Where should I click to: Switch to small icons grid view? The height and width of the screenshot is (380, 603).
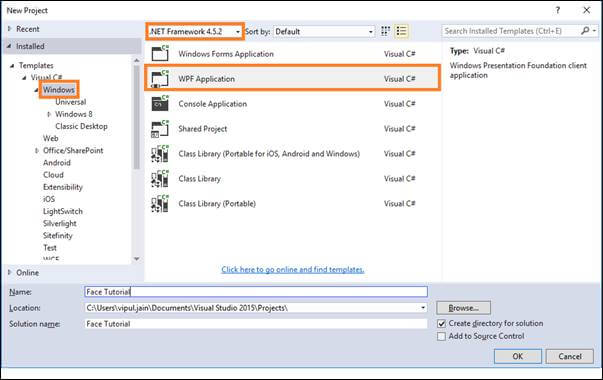click(385, 31)
